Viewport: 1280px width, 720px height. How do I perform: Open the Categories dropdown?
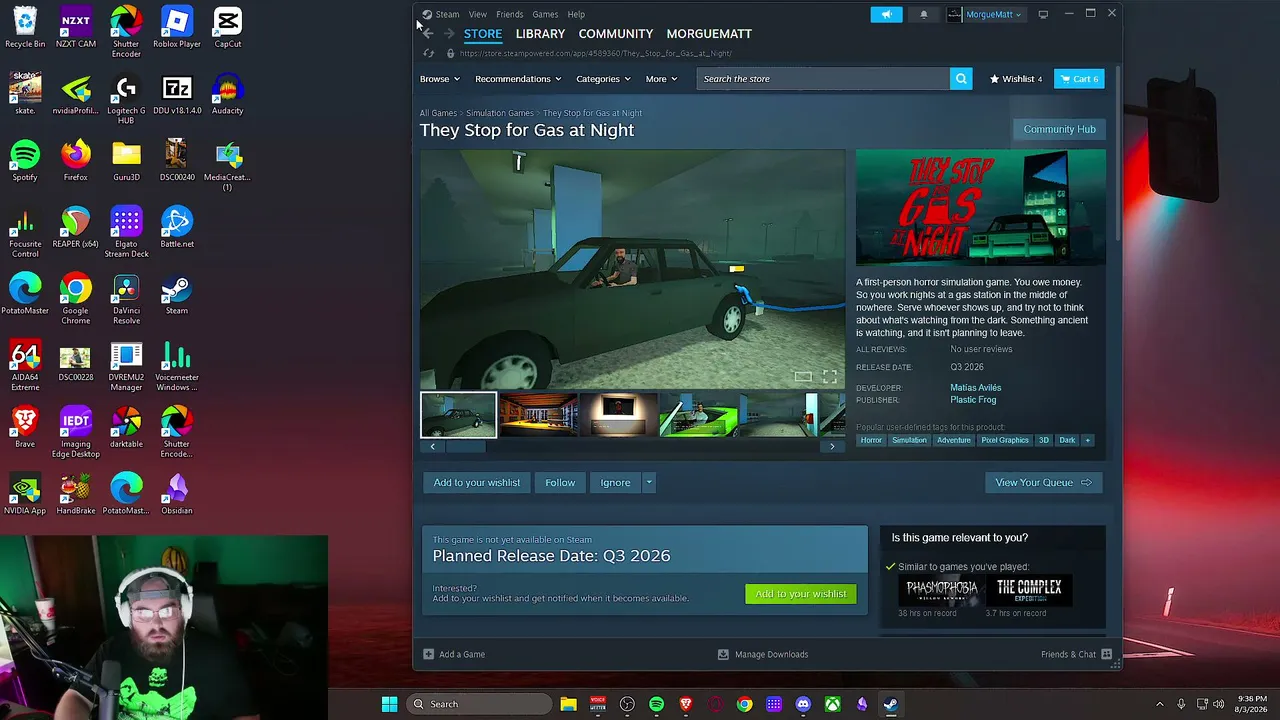click(603, 79)
